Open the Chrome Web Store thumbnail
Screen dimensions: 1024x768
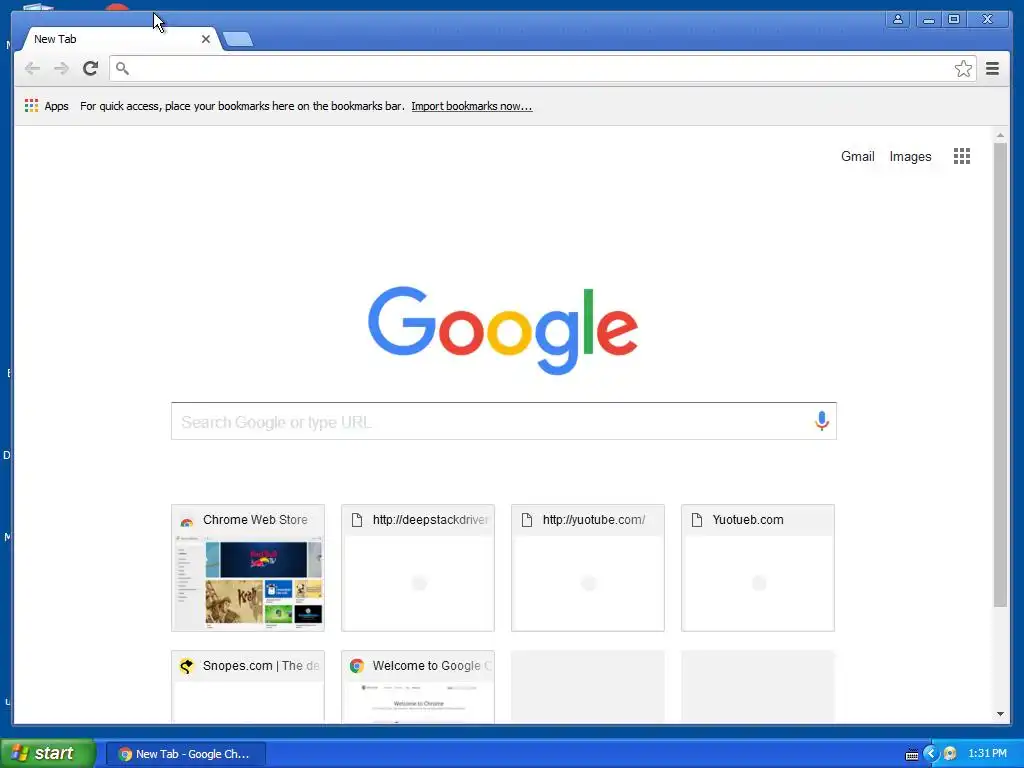tap(248, 568)
